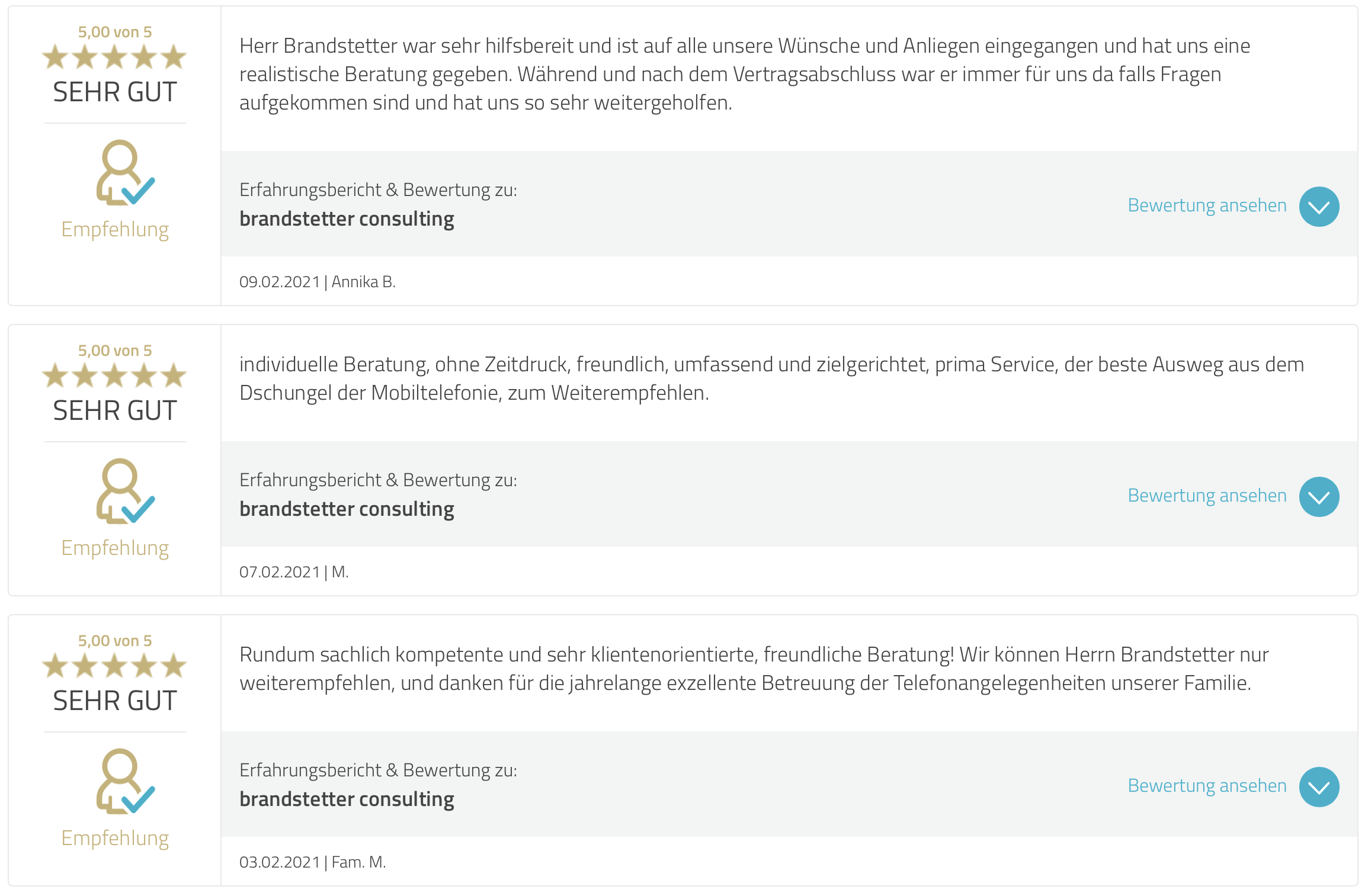Click the star rating of the 03.02.2021 review
The height and width of the screenshot is (896, 1368).
(114, 666)
